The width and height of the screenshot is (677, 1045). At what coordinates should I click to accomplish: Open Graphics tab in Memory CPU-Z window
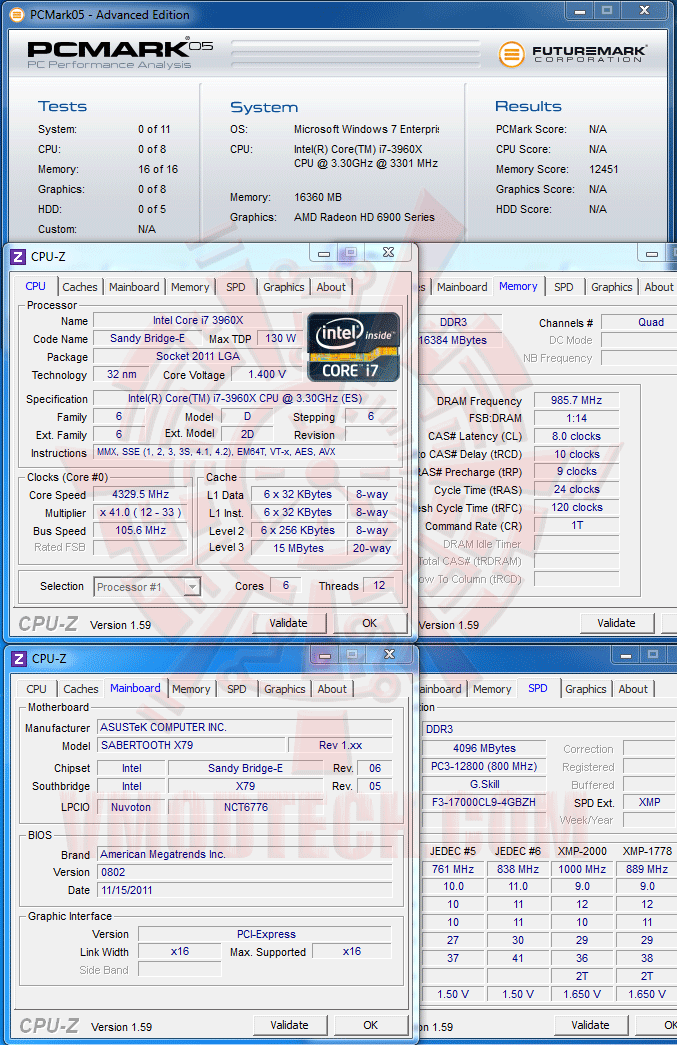pyautogui.click(x=611, y=287)
